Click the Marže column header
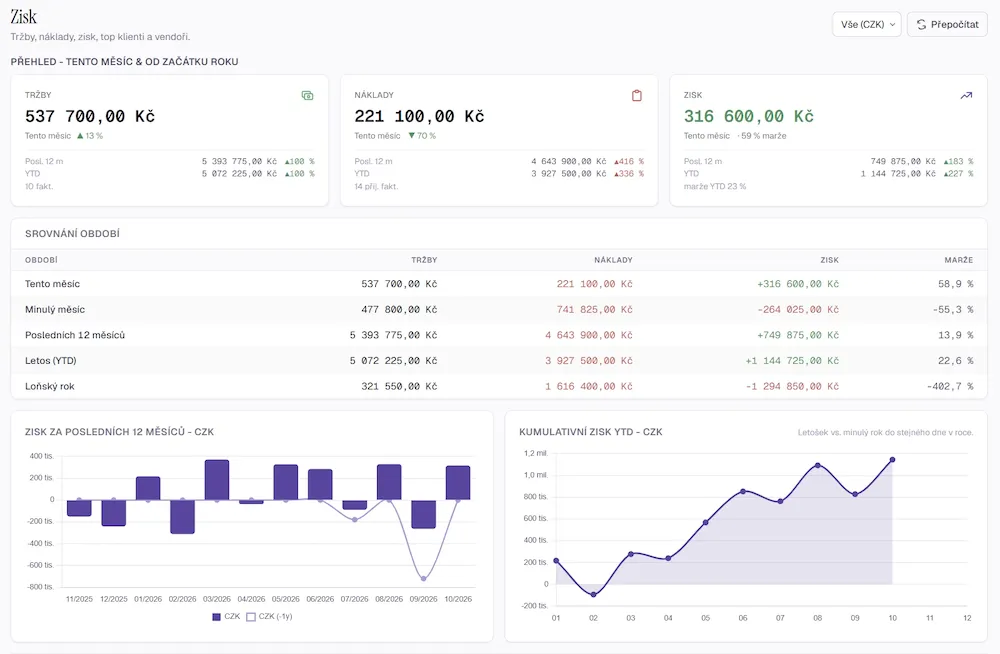Screen dimensions: 1000x654 click(959, 260)
